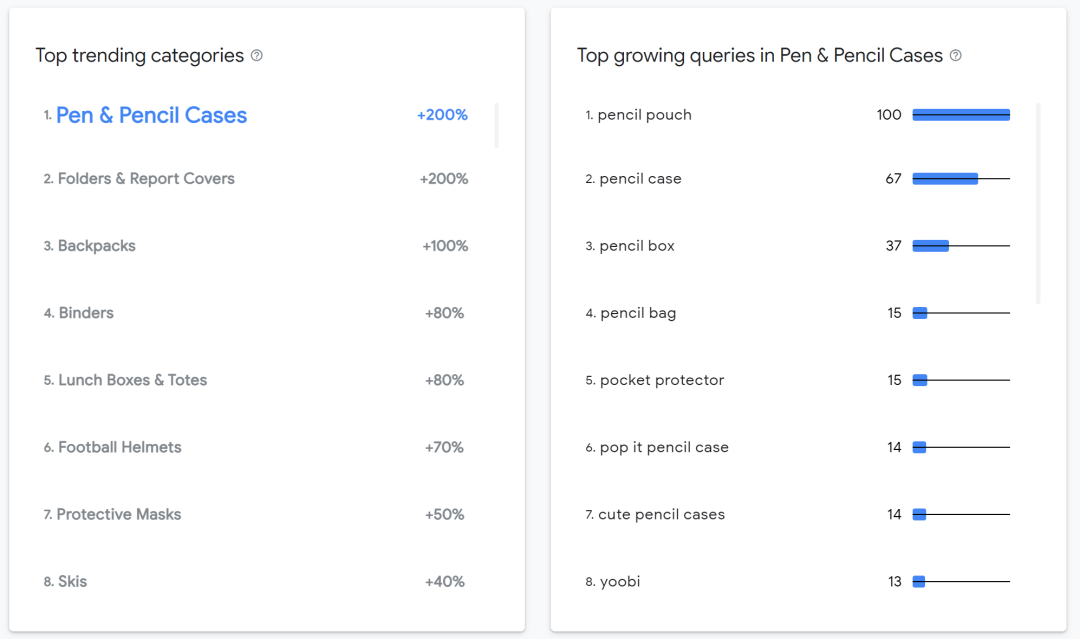Select the yoobi query

tap(620, 581)
